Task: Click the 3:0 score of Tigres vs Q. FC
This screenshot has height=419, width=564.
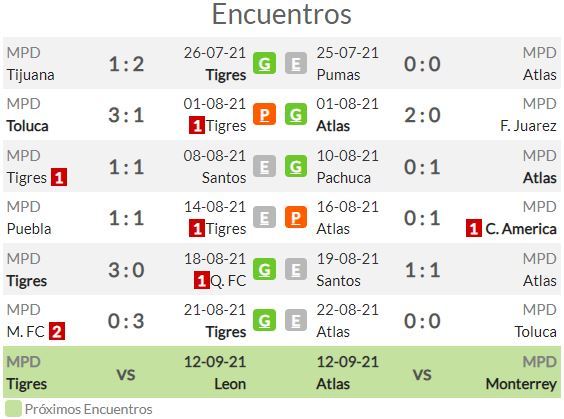Action: pos(126,270)
